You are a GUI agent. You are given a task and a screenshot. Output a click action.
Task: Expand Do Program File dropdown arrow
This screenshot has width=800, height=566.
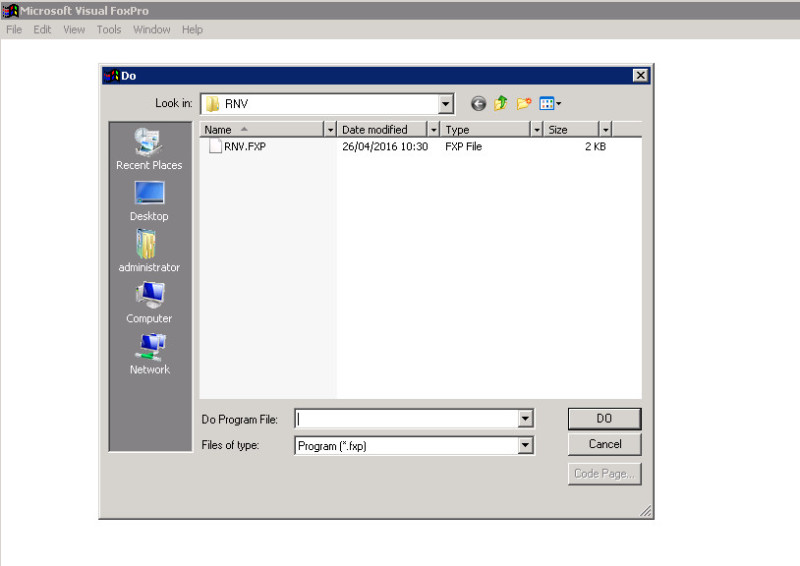(x=525, y=419)
